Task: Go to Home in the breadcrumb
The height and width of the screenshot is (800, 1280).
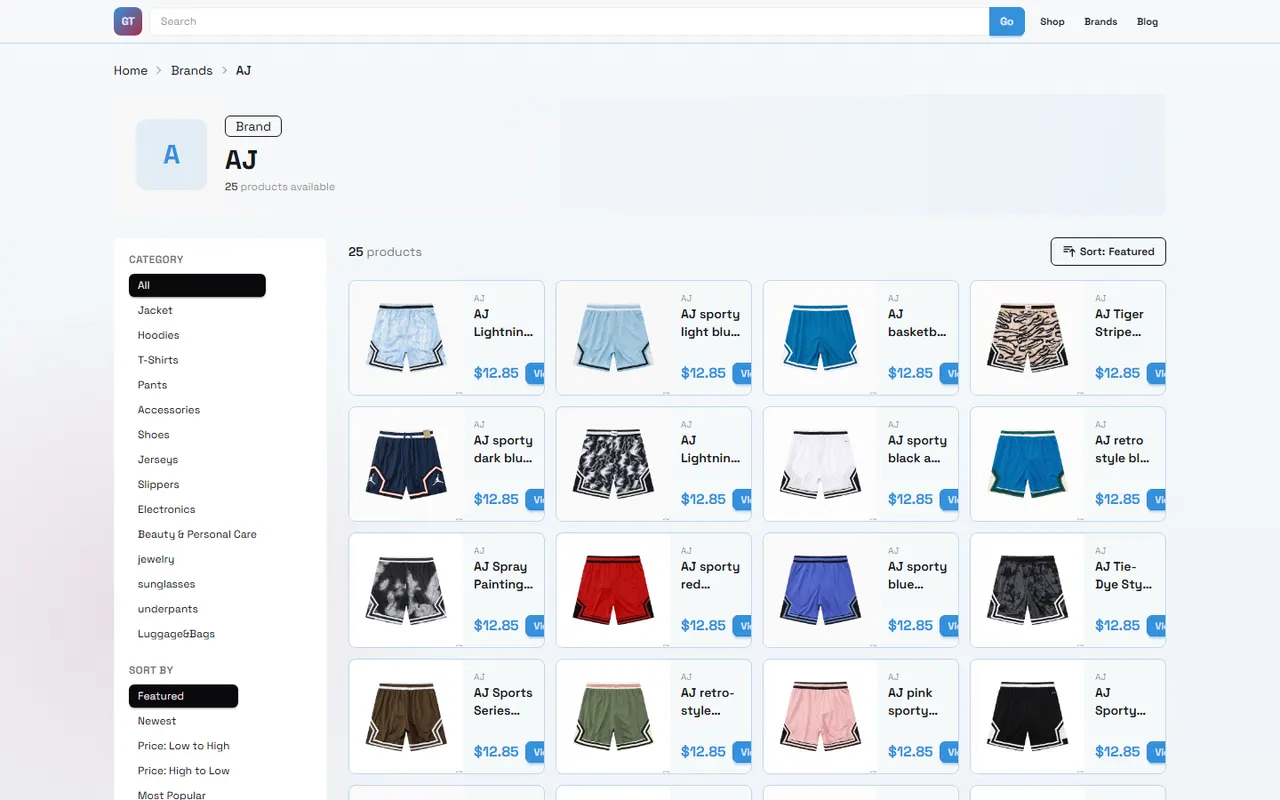Action: 130,70
